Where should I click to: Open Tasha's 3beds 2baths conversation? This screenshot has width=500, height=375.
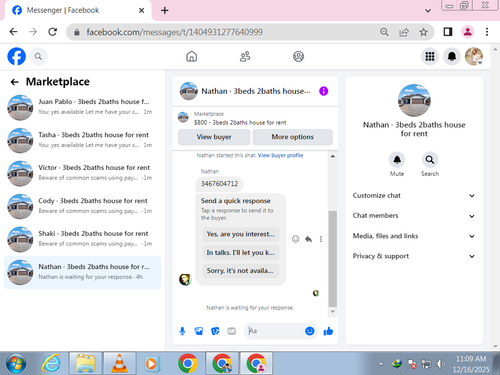(x=82, y=140)
